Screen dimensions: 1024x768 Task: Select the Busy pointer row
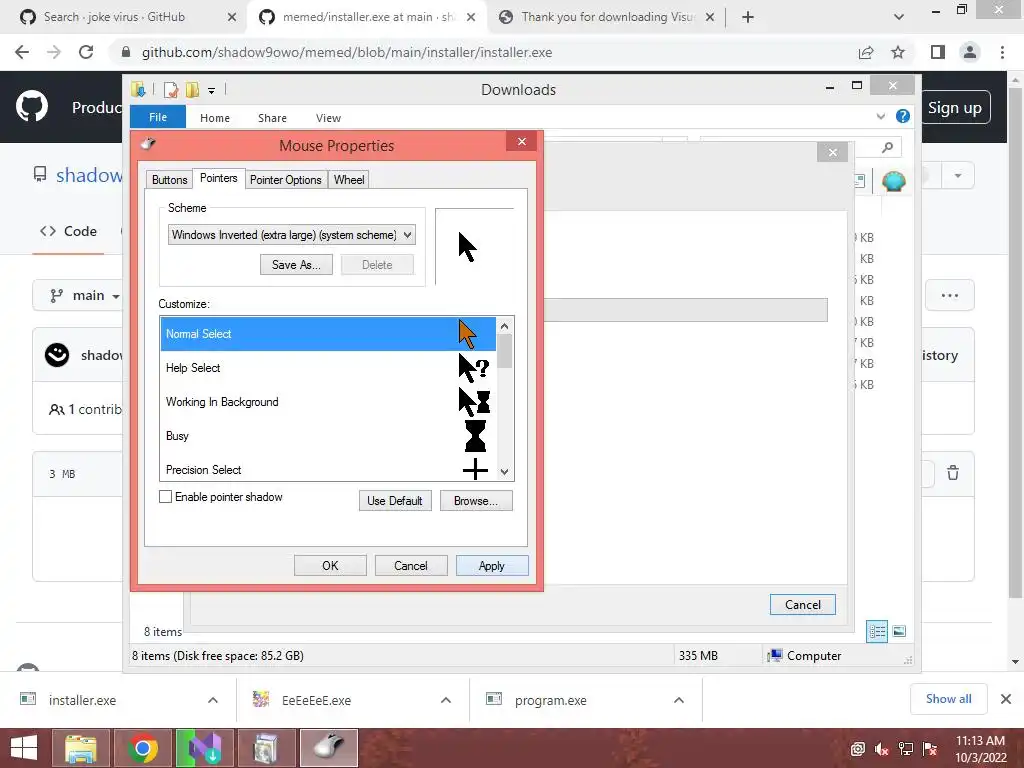[328, 436]
